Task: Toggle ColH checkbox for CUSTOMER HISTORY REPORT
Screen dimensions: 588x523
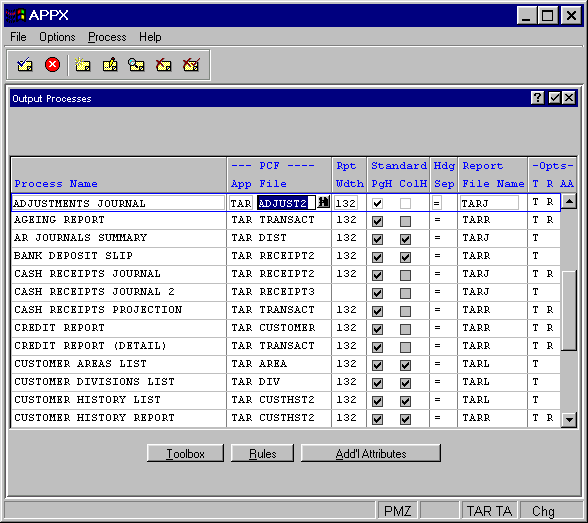Action: coord(405,419)
